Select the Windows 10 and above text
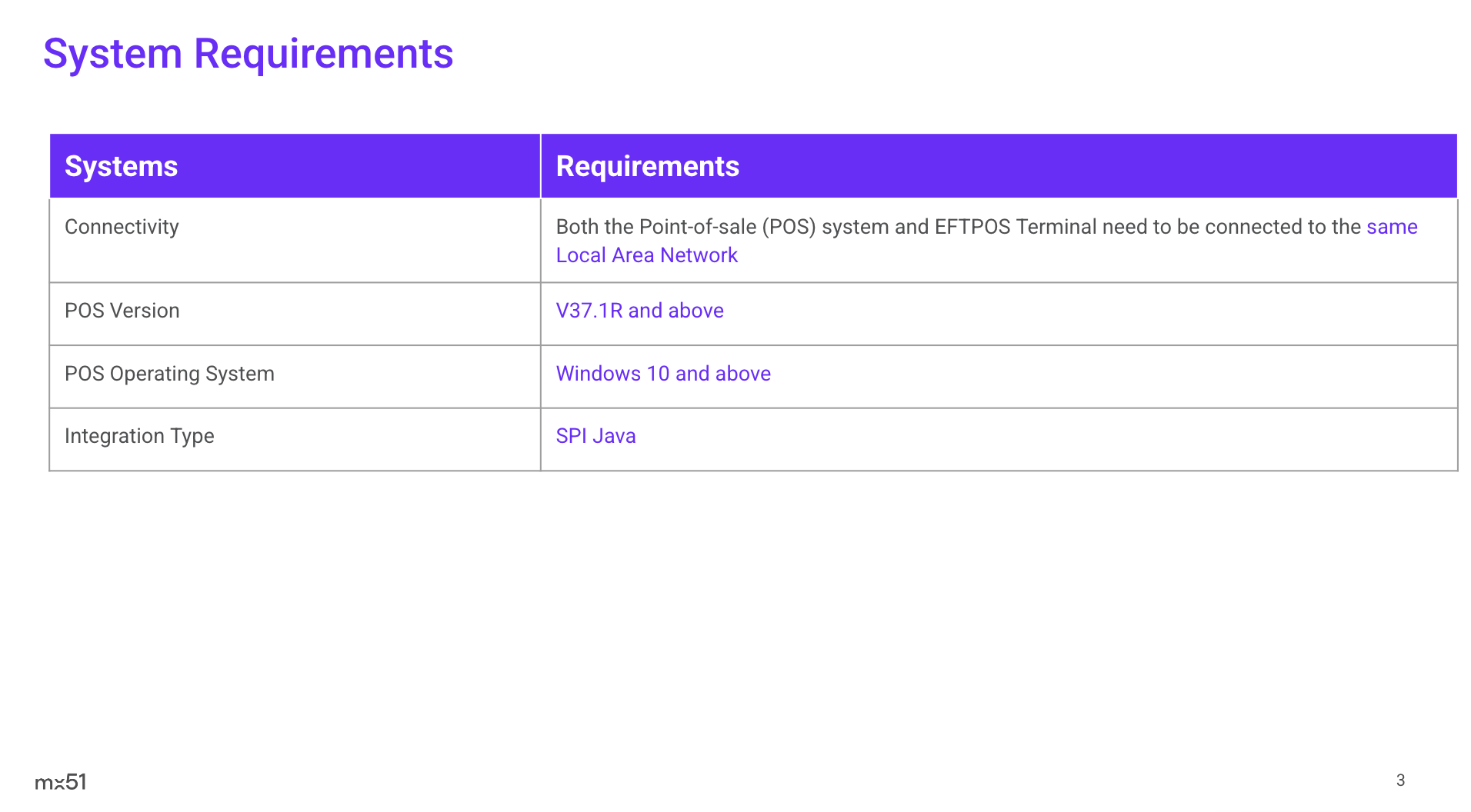 663,374
